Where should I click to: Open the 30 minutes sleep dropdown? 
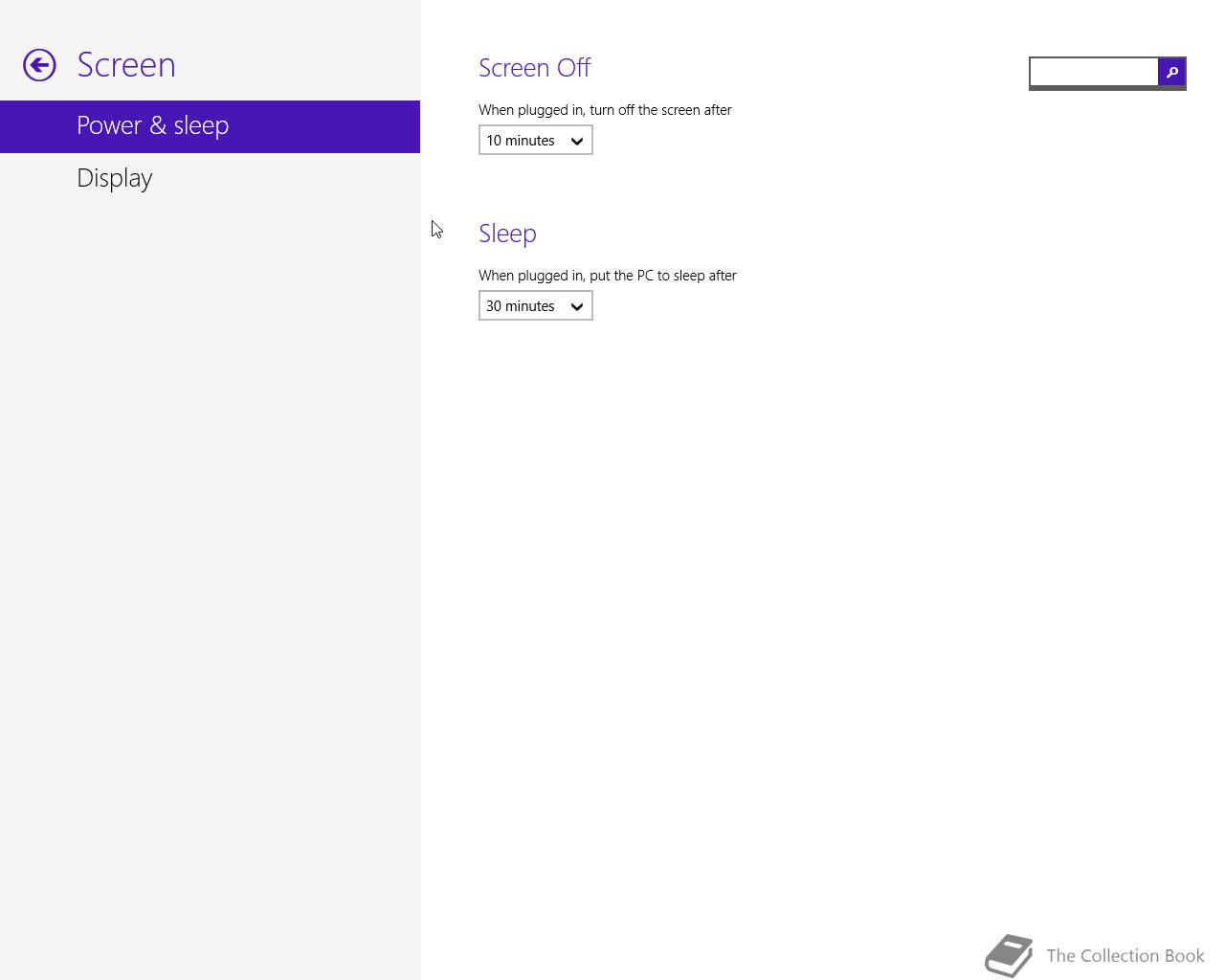pyautogui.click(x=536, y=306)
